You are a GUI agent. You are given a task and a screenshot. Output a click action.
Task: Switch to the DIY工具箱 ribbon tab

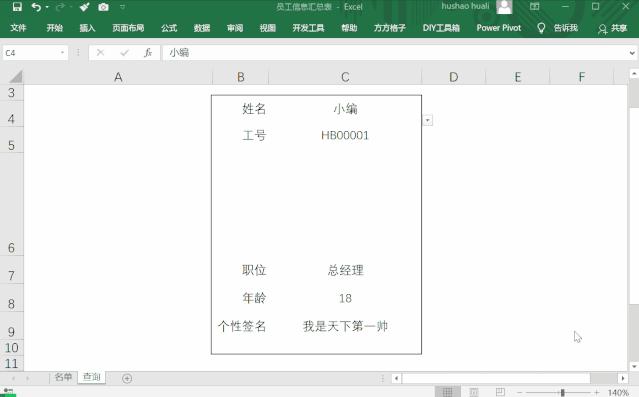pyautogui.click(x=441, y=28)
